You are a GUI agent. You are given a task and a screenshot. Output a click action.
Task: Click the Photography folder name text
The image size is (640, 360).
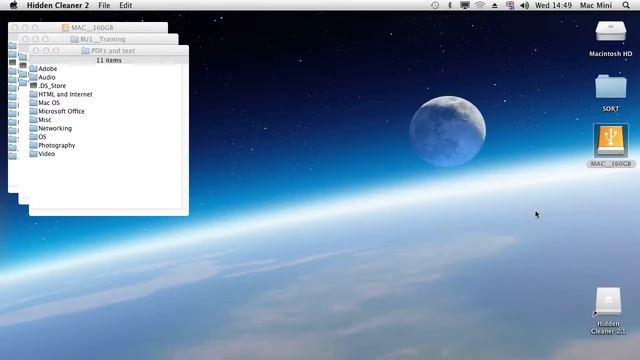pos(57,145)
